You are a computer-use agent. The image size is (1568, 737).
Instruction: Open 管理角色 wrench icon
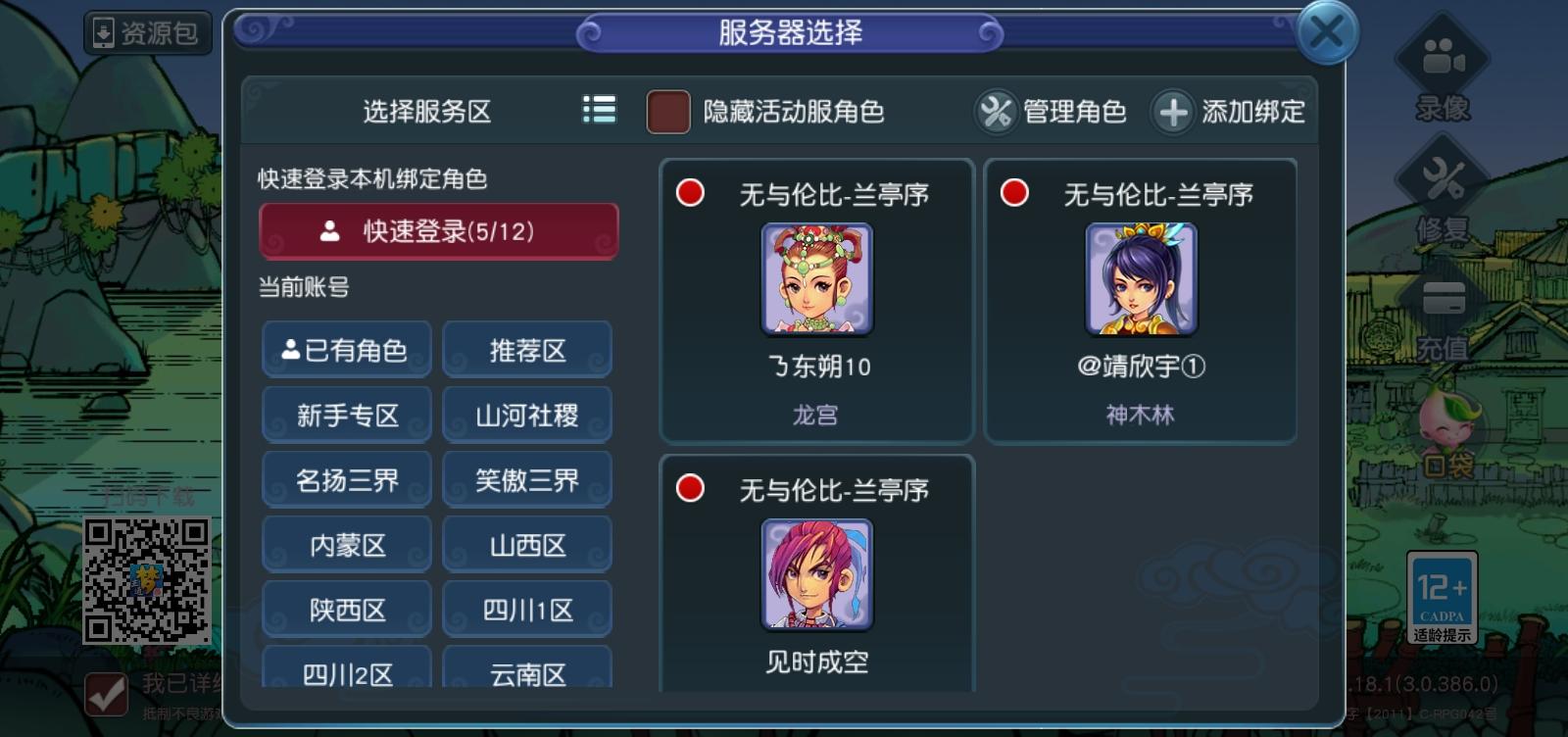click(996, 112)
